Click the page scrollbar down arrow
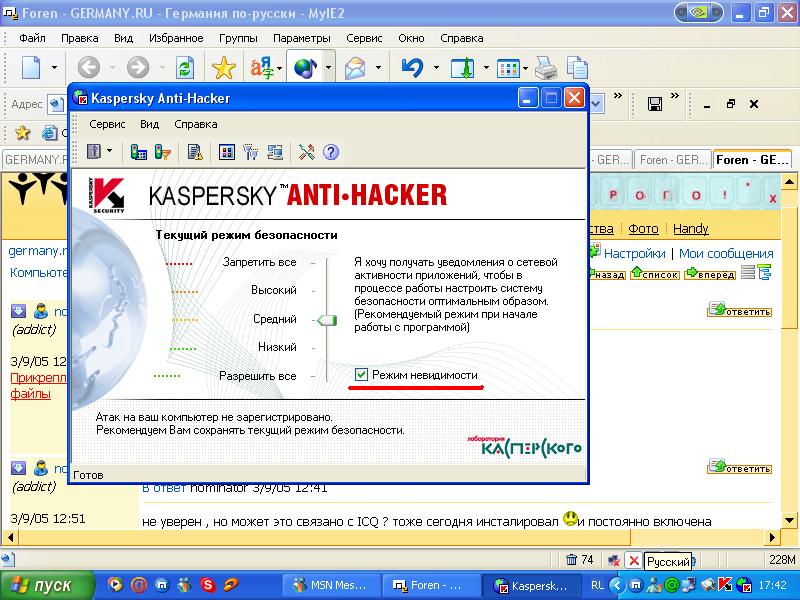The height and width of the screenshot is (600, 800). (789, 521)
